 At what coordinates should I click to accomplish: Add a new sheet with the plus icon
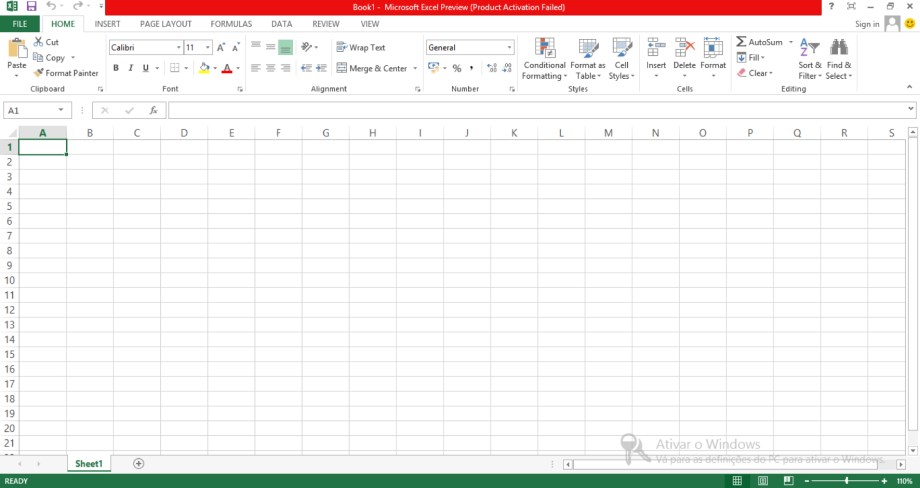click(139, 464)
